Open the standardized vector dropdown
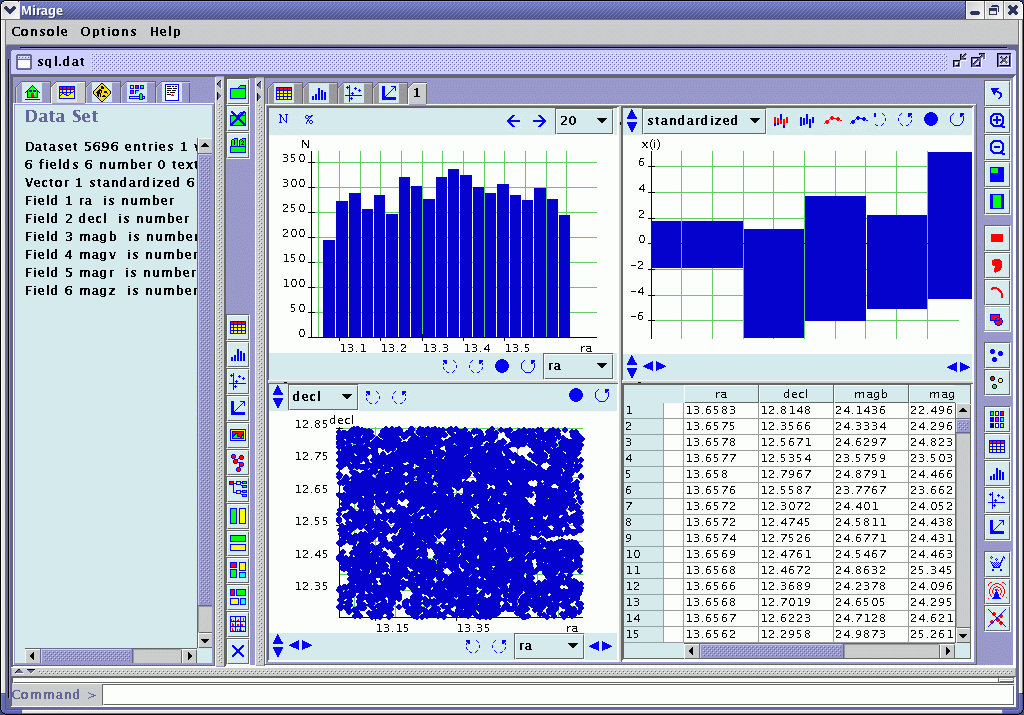The image size is (1024, 715). tap(704, 121)
